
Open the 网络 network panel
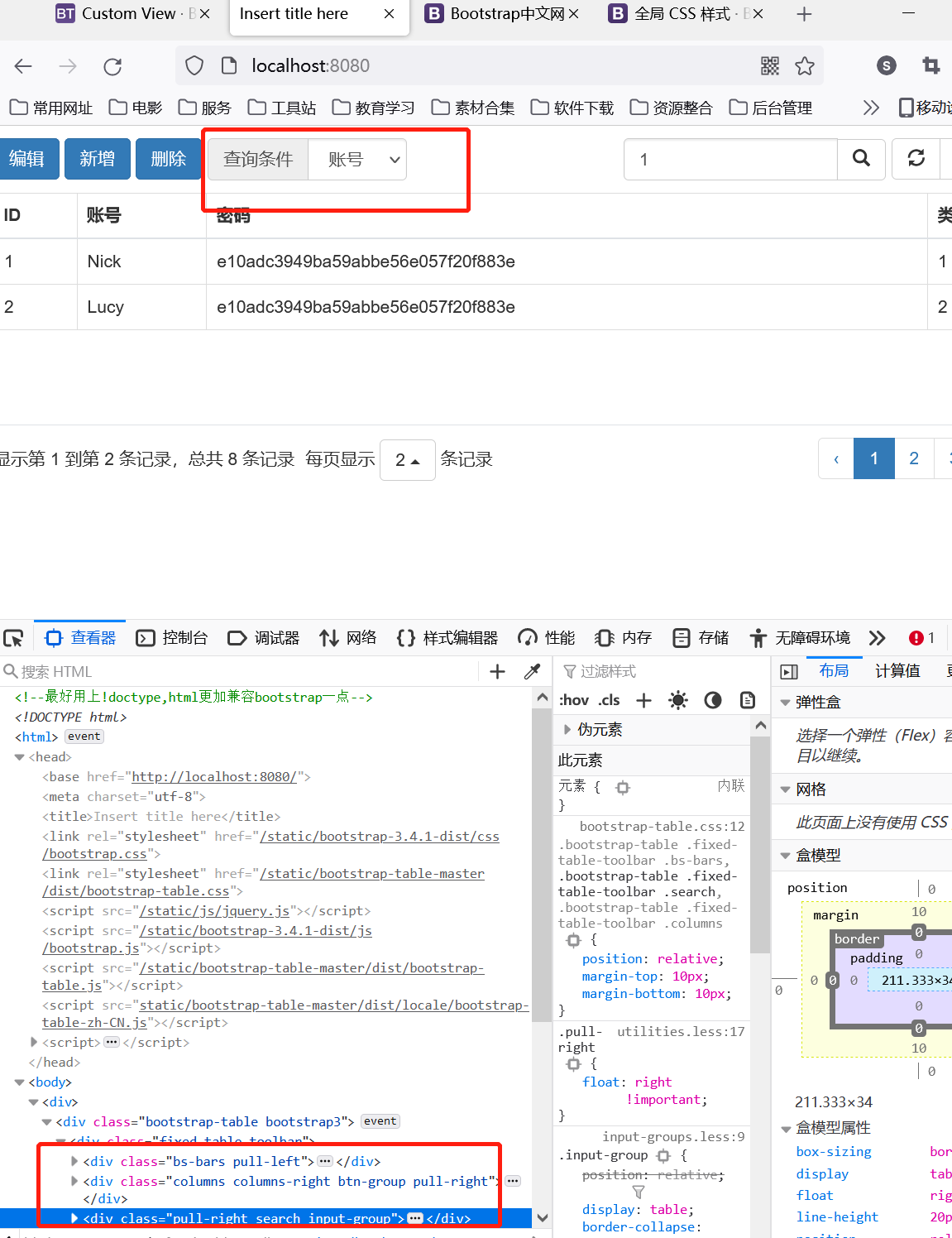point(348,638)
